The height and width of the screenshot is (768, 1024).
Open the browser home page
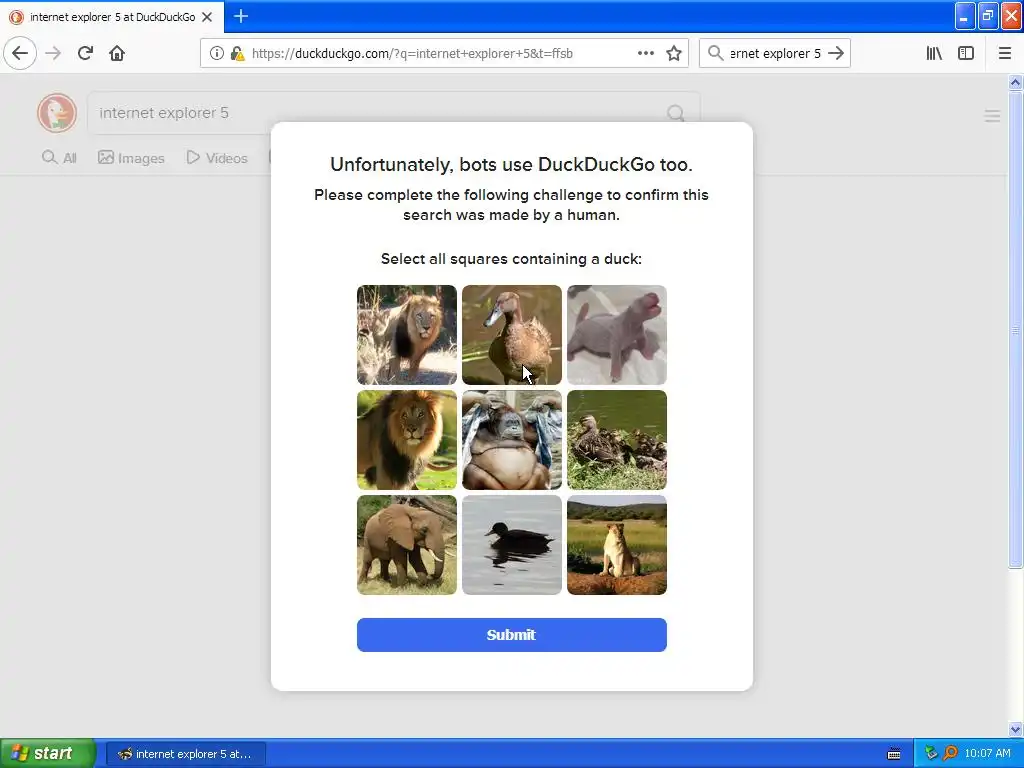pyautogui.click(x=117, y=53)
